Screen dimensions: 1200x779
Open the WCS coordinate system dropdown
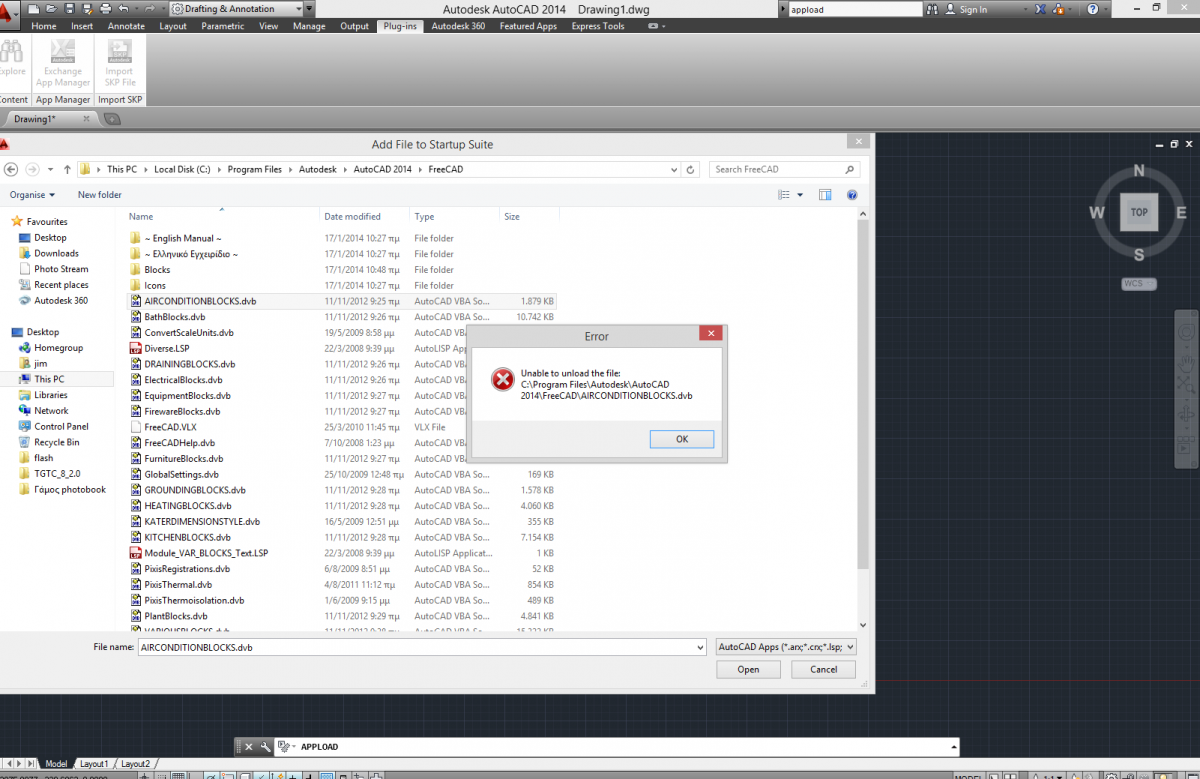click(x=1138, y=284)
